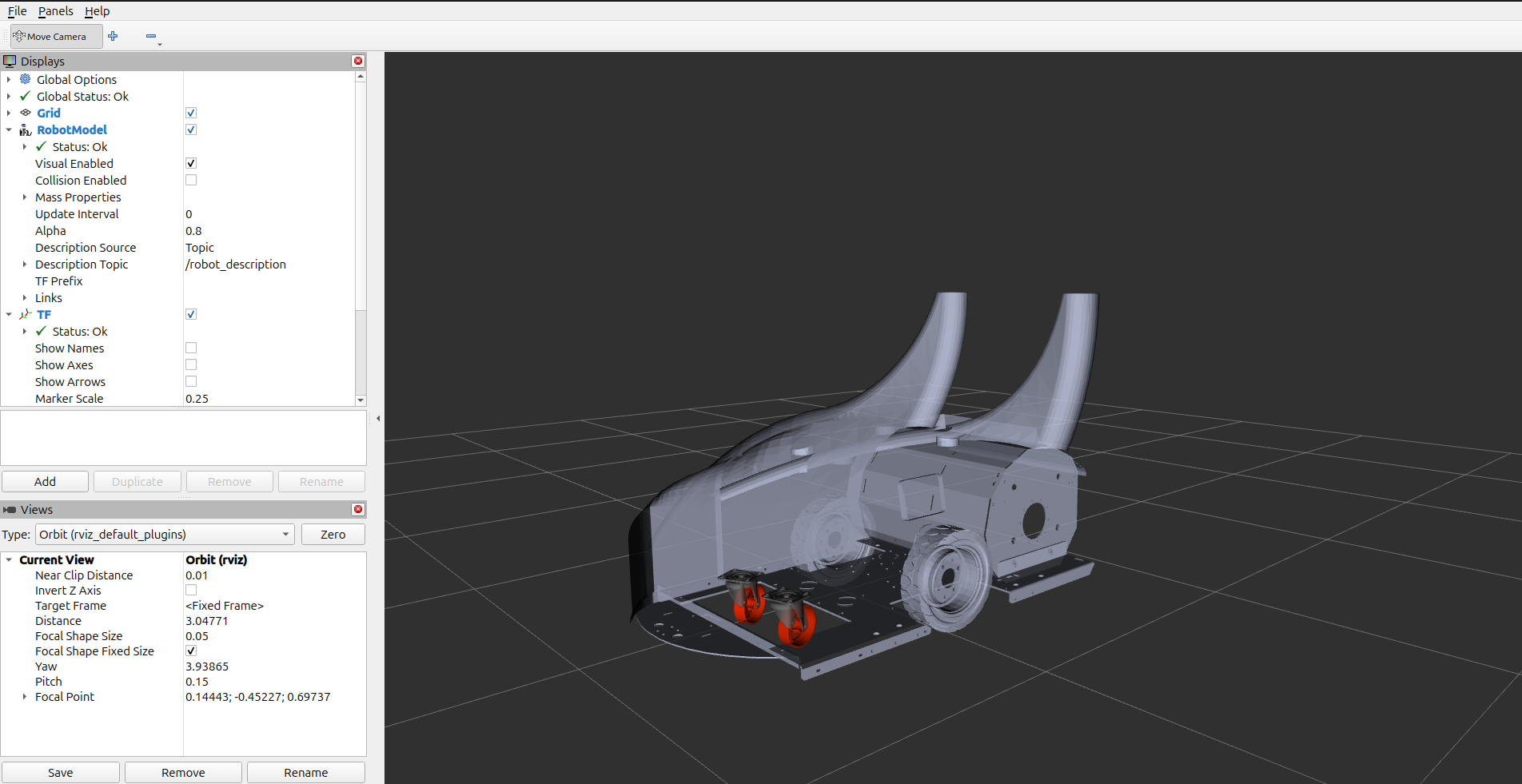Click the Grid display icon
The width and height of the screenshot is (1522, 784).
(26, 113)
